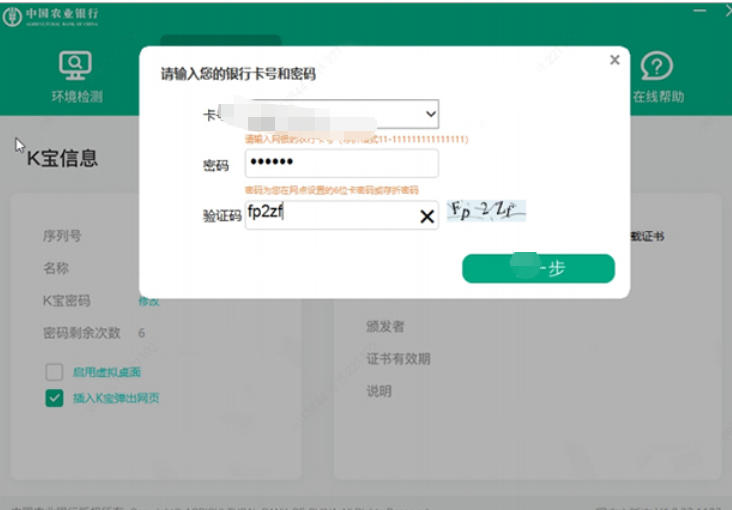Click the 验证码 captcha input field
This screenshot has width=732, height=510.
[342, 215]
